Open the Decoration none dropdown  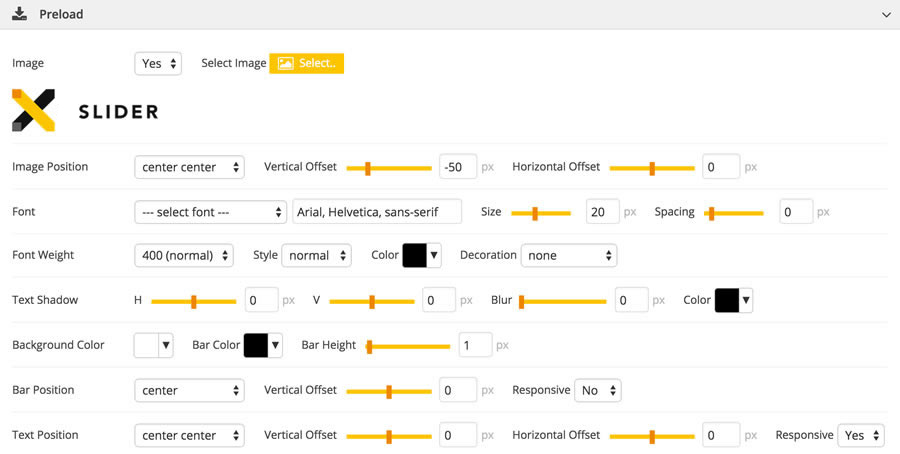(x=569, y=255)
